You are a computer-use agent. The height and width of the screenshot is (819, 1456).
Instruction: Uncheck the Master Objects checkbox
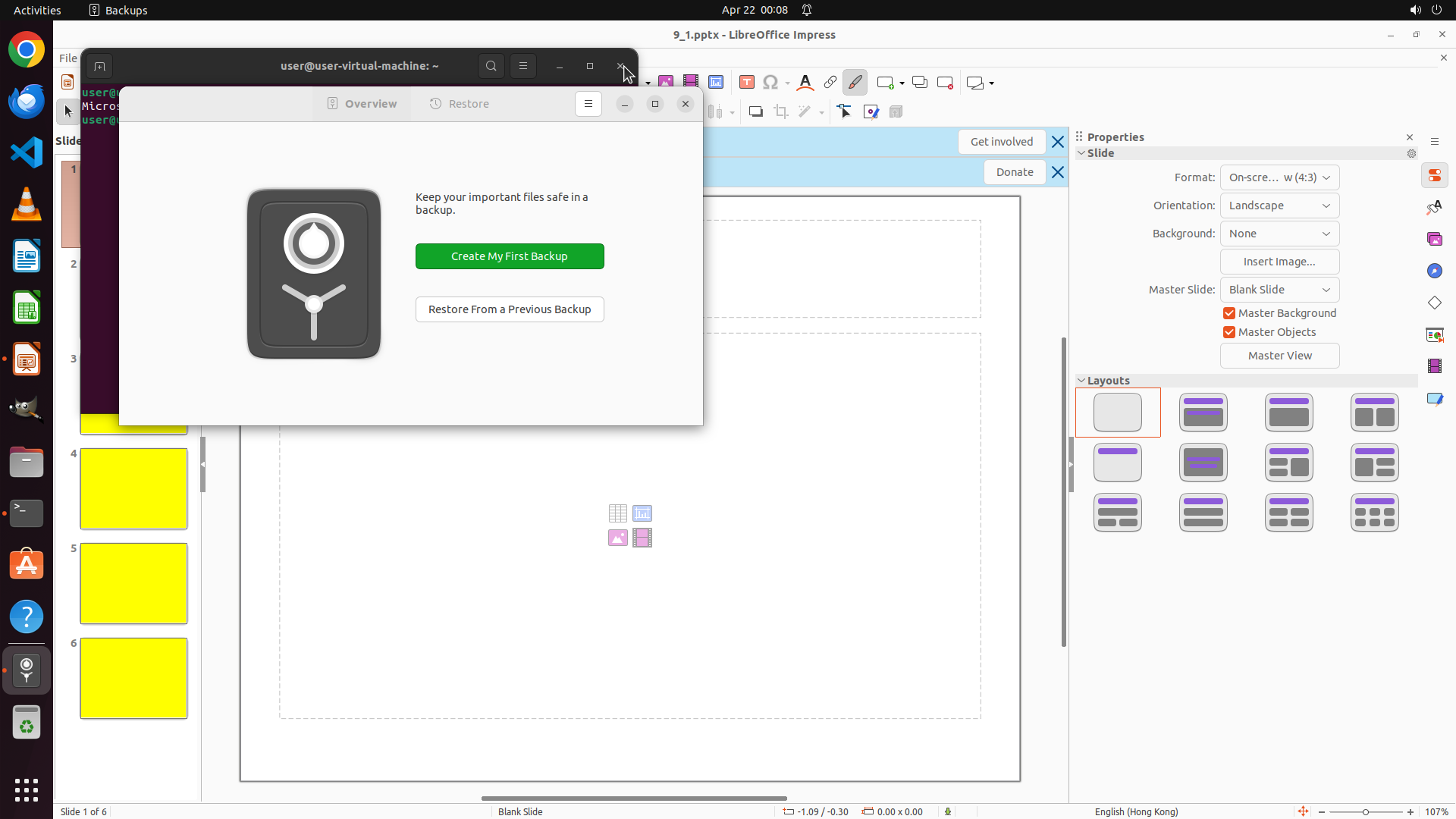[x=1229, y=332]
